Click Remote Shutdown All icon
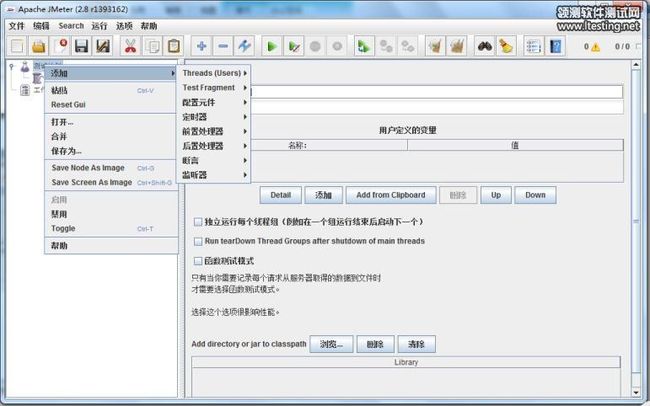Image resolution: width=650 pixels, height=406 pixels. (x=407, y=46)
